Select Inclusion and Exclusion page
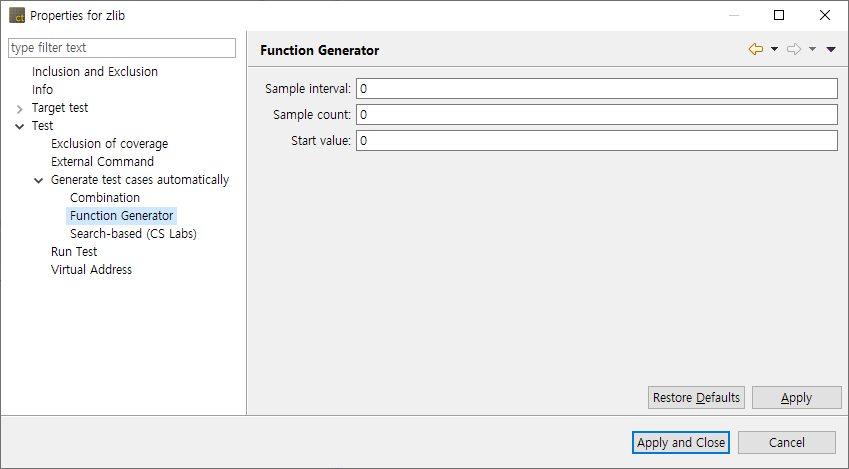This screenshot has height=469, width=849. 95,72
